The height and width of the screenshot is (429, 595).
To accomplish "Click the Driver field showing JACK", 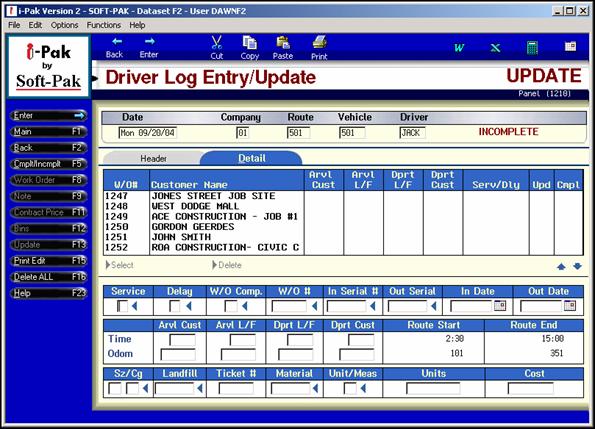I will 412,133.
